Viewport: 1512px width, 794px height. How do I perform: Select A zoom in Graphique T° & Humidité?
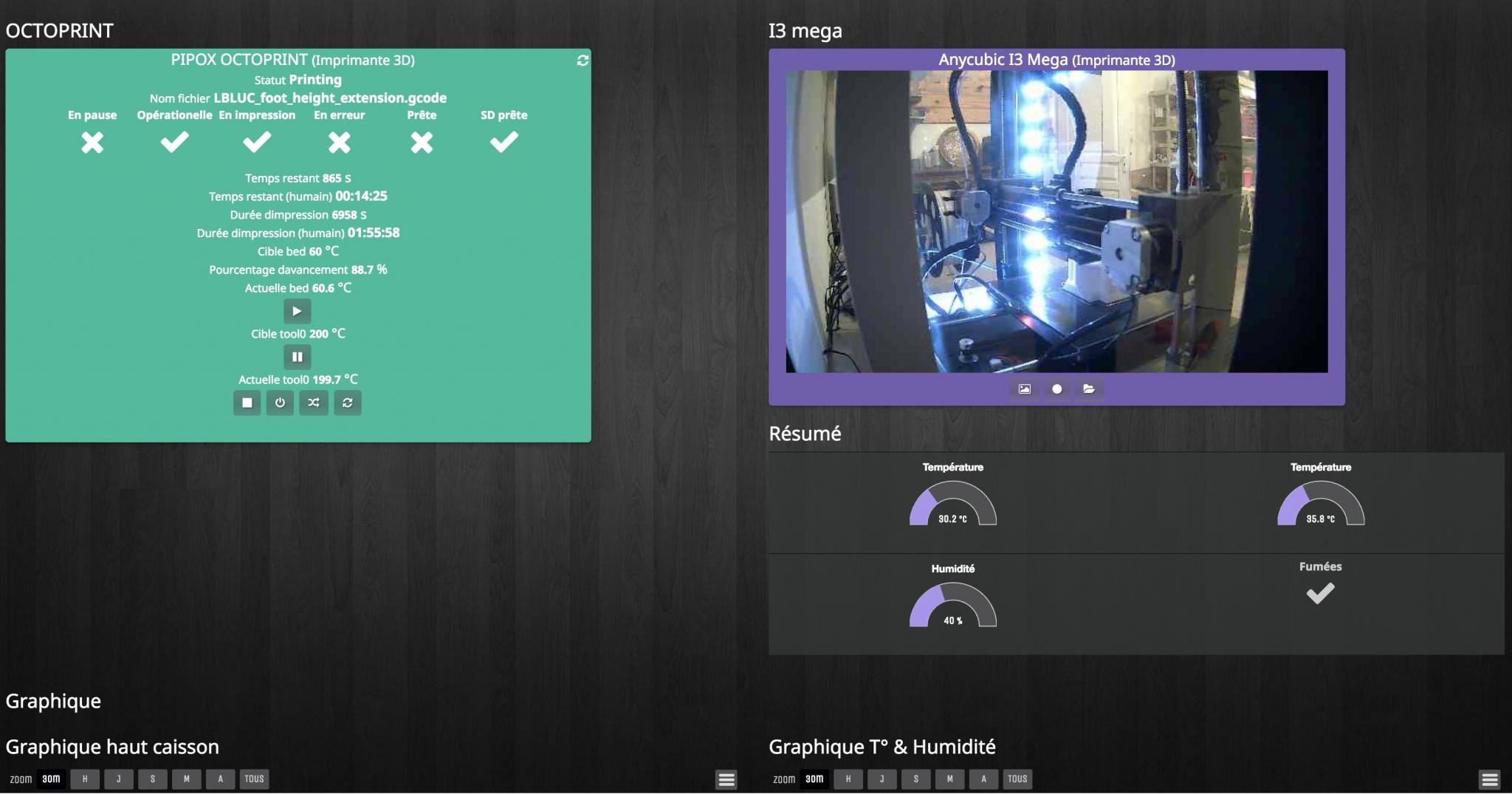click(983, 779)
